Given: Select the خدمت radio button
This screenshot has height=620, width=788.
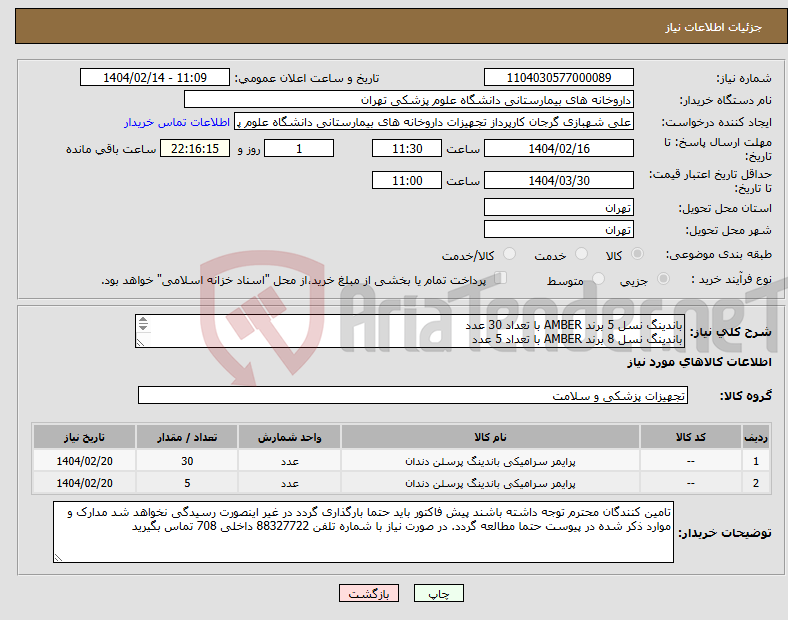Looking at the screenshot, I should 581,254.
